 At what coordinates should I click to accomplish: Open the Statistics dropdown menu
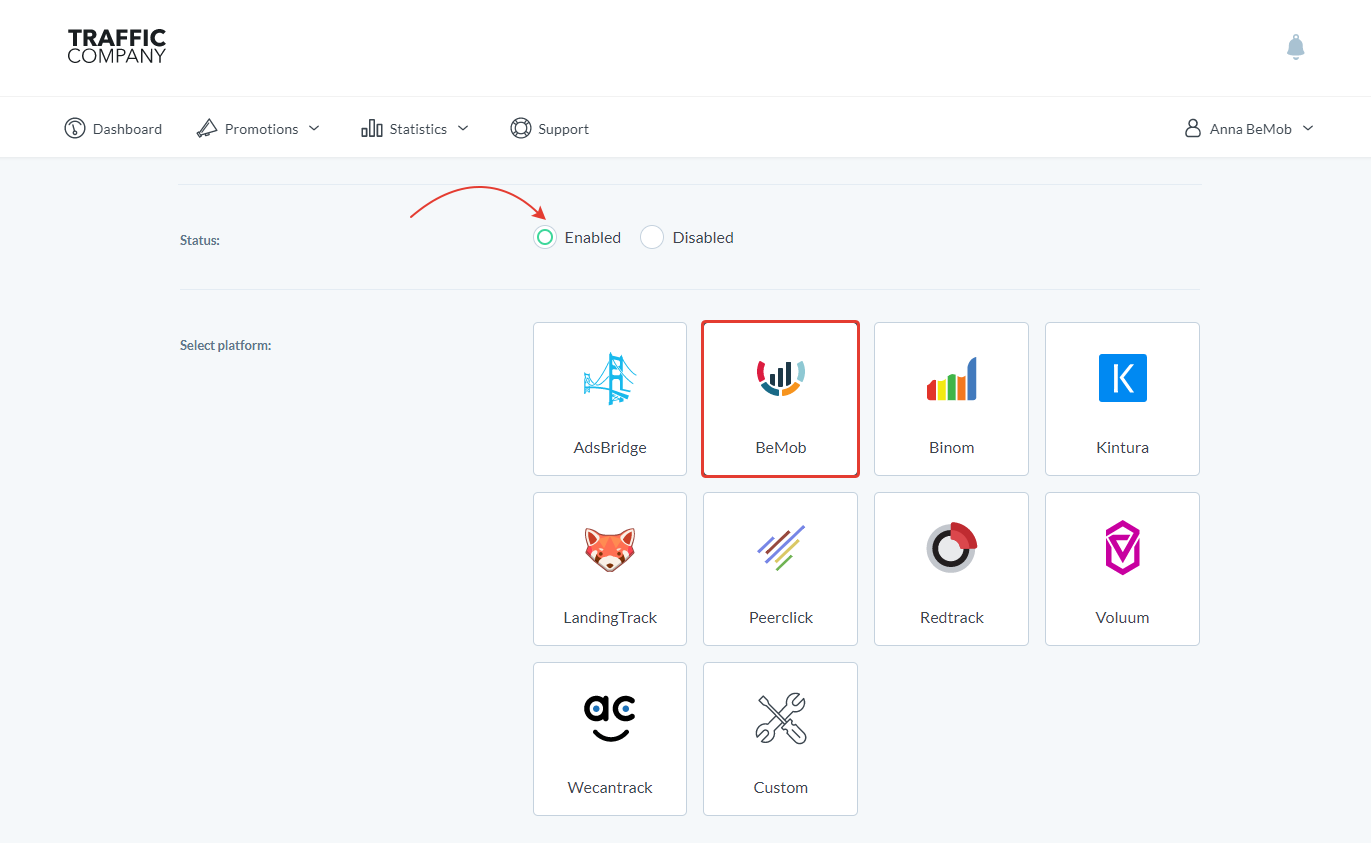[x=415, y=129]
